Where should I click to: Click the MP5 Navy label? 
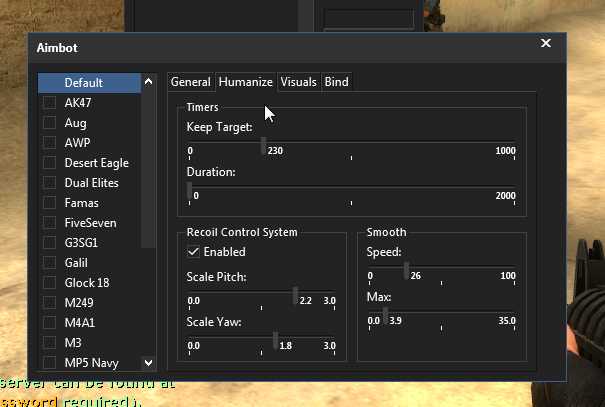92,363
